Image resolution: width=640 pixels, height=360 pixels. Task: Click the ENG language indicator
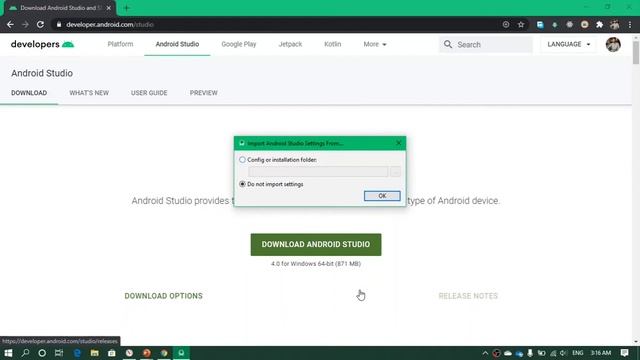[578, 353]
